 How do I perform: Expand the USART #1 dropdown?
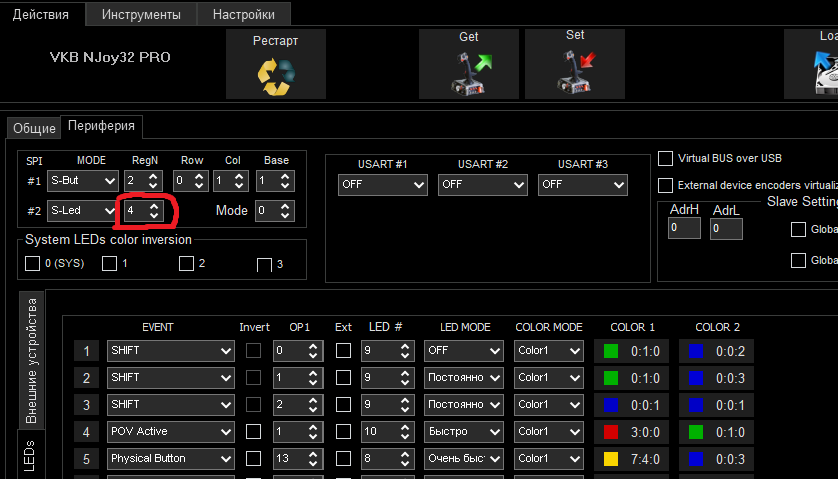tap(383, 184)
